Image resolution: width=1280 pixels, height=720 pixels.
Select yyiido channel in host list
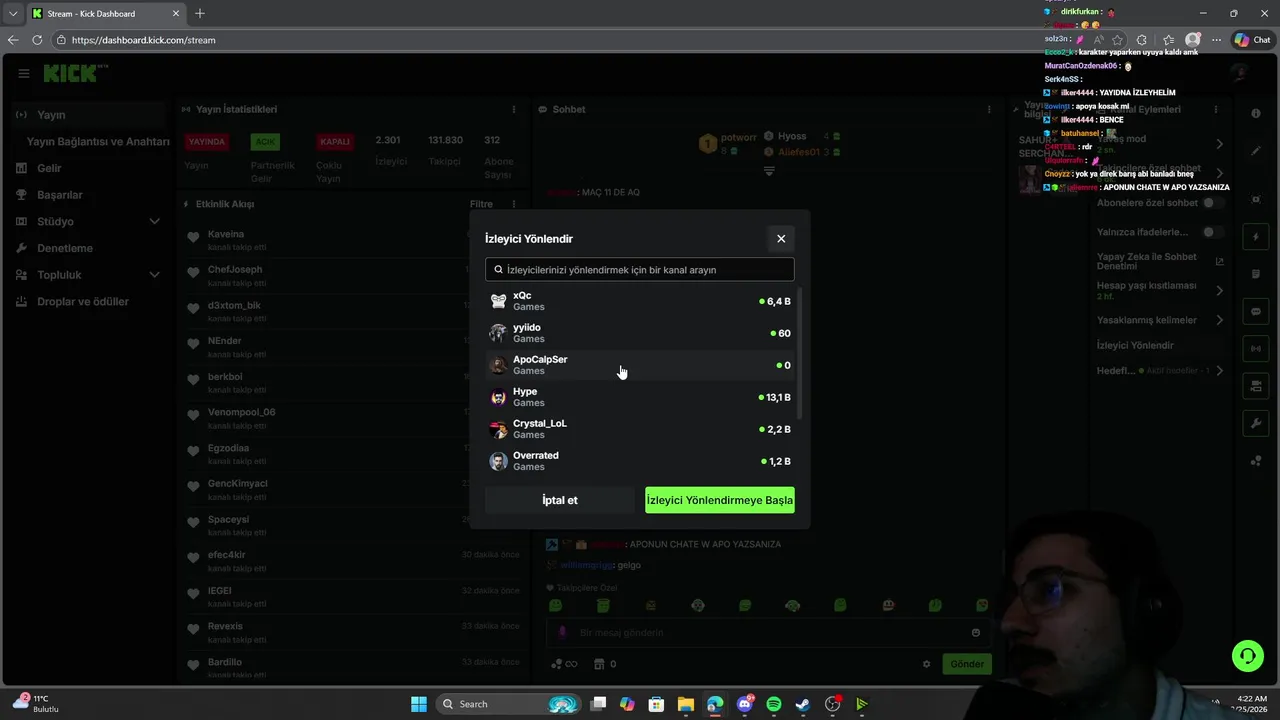[640, 333]
